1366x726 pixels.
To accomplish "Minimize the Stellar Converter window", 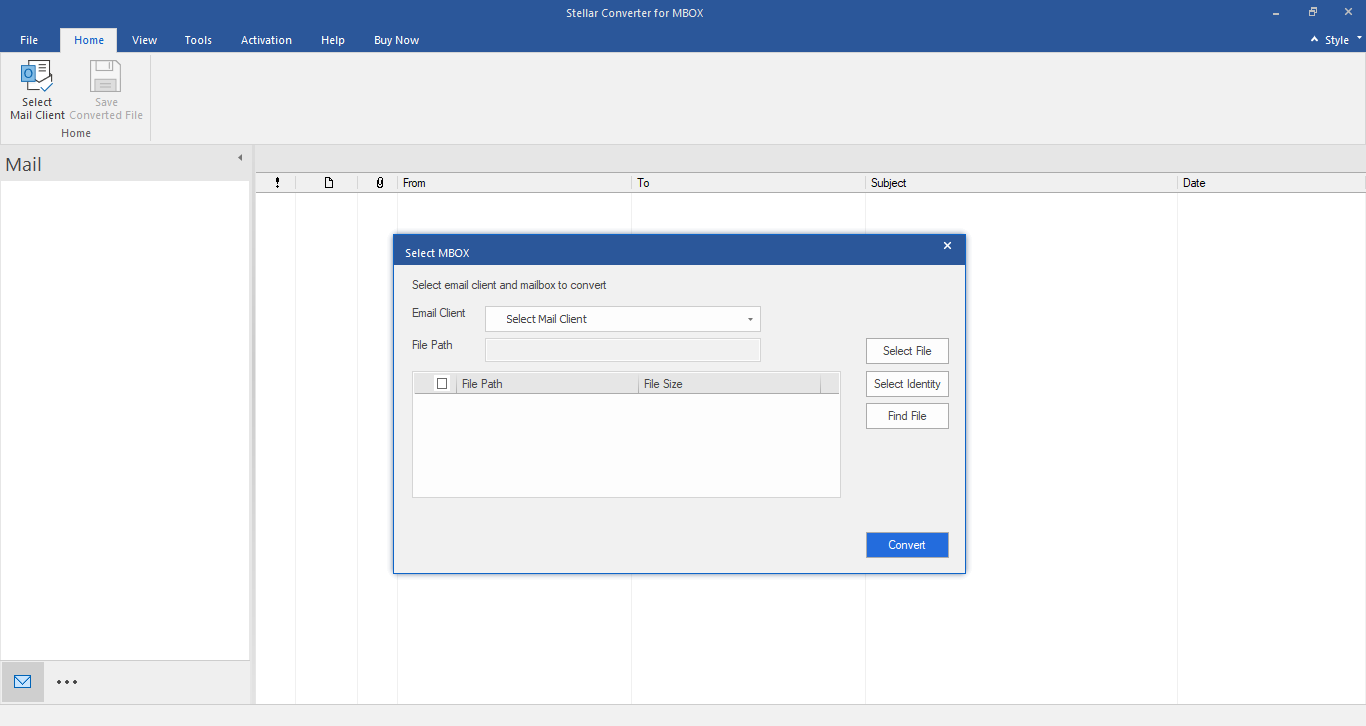I will point(1276,12).
